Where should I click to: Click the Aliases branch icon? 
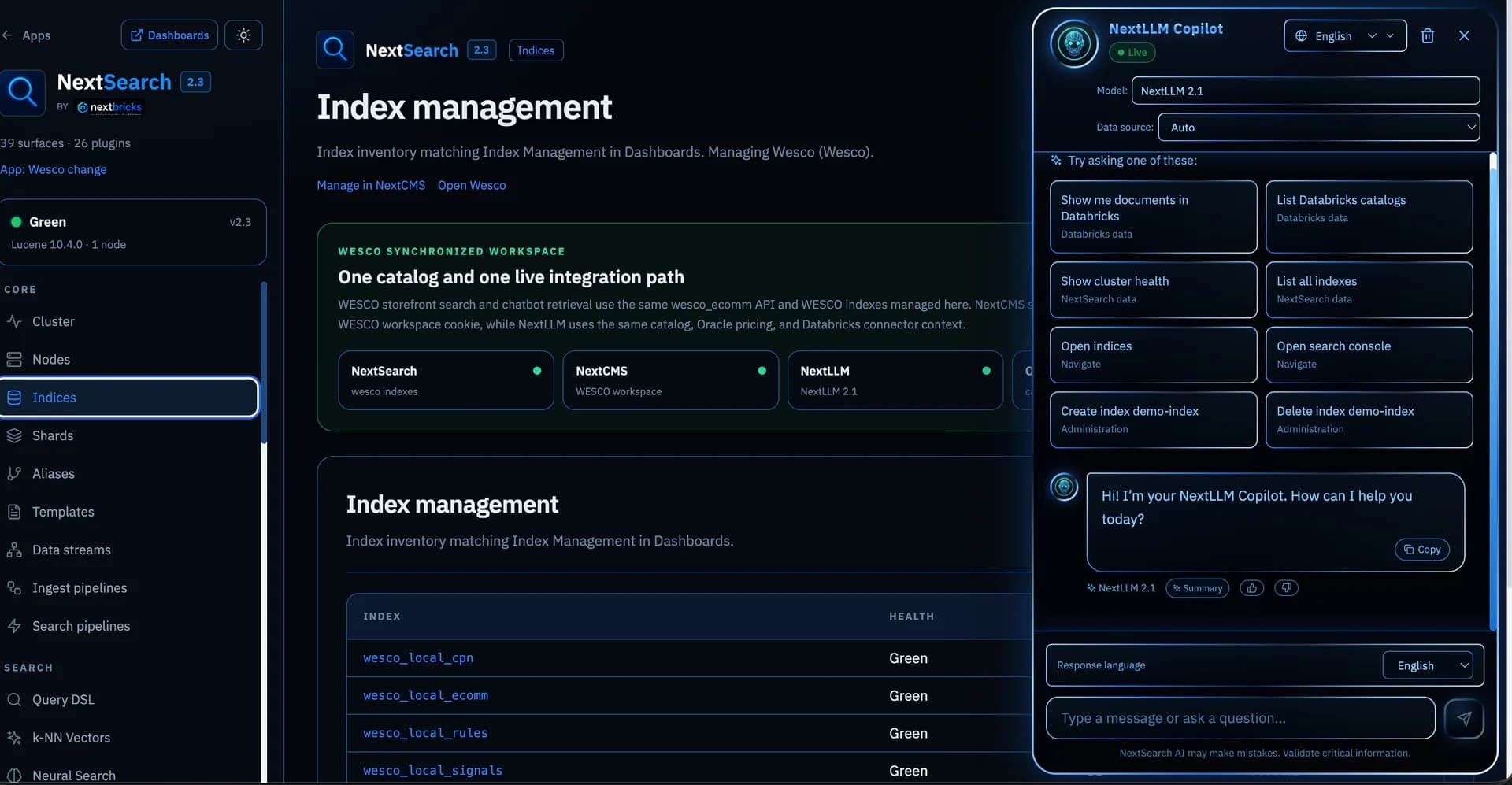[14, 473]
